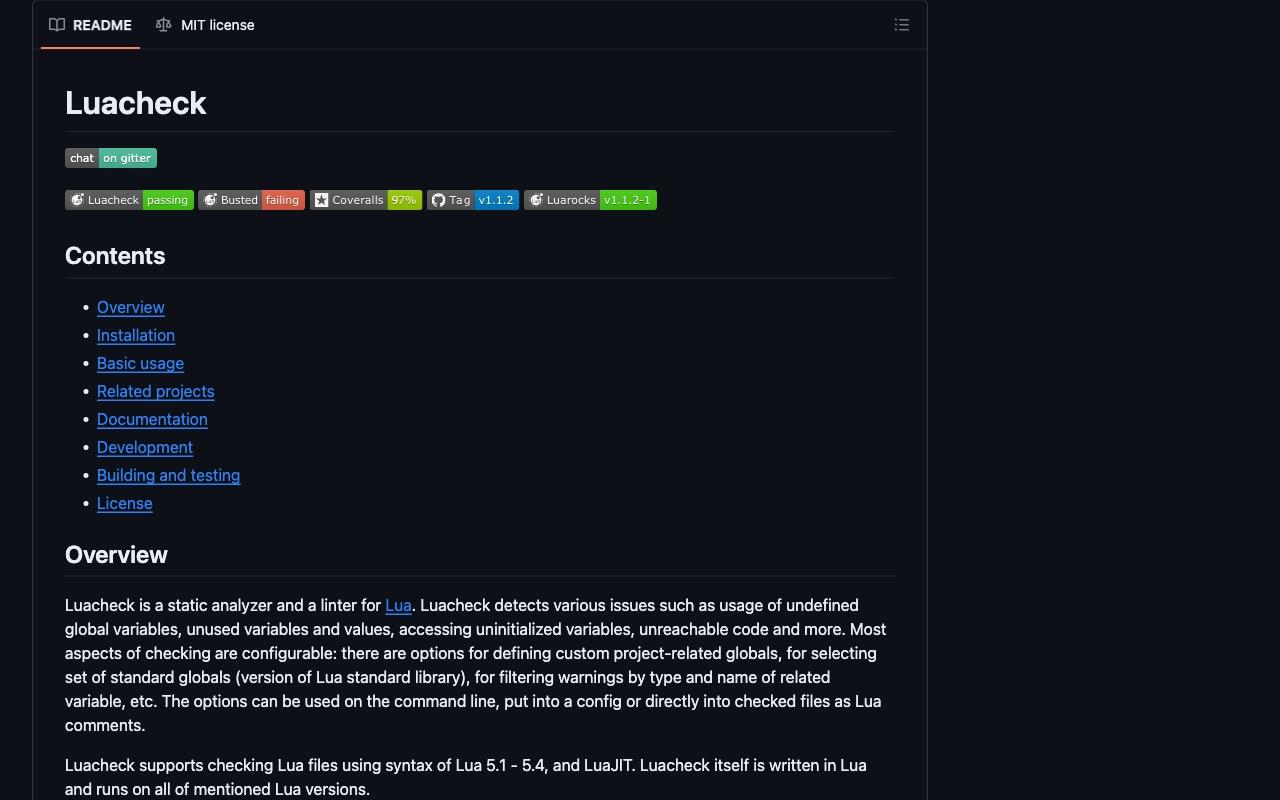1280x800 pixels.
Task: Follow the Related projects link
Action: (156, 391)
